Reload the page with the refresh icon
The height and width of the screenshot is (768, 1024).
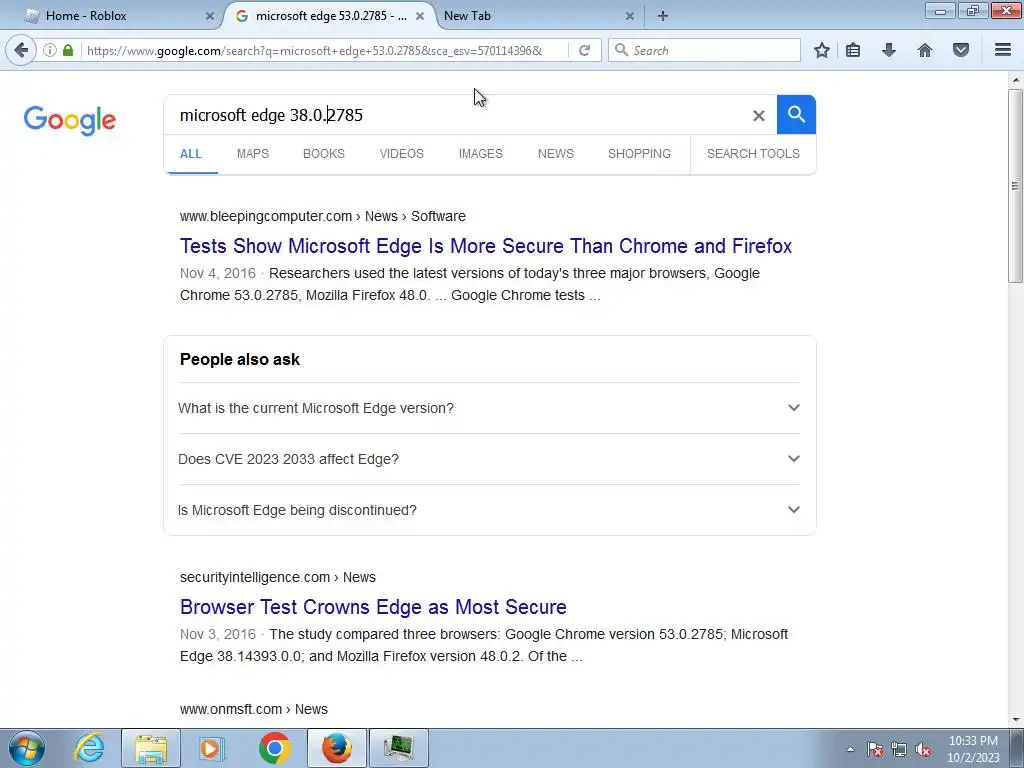[x=584, y=50]
